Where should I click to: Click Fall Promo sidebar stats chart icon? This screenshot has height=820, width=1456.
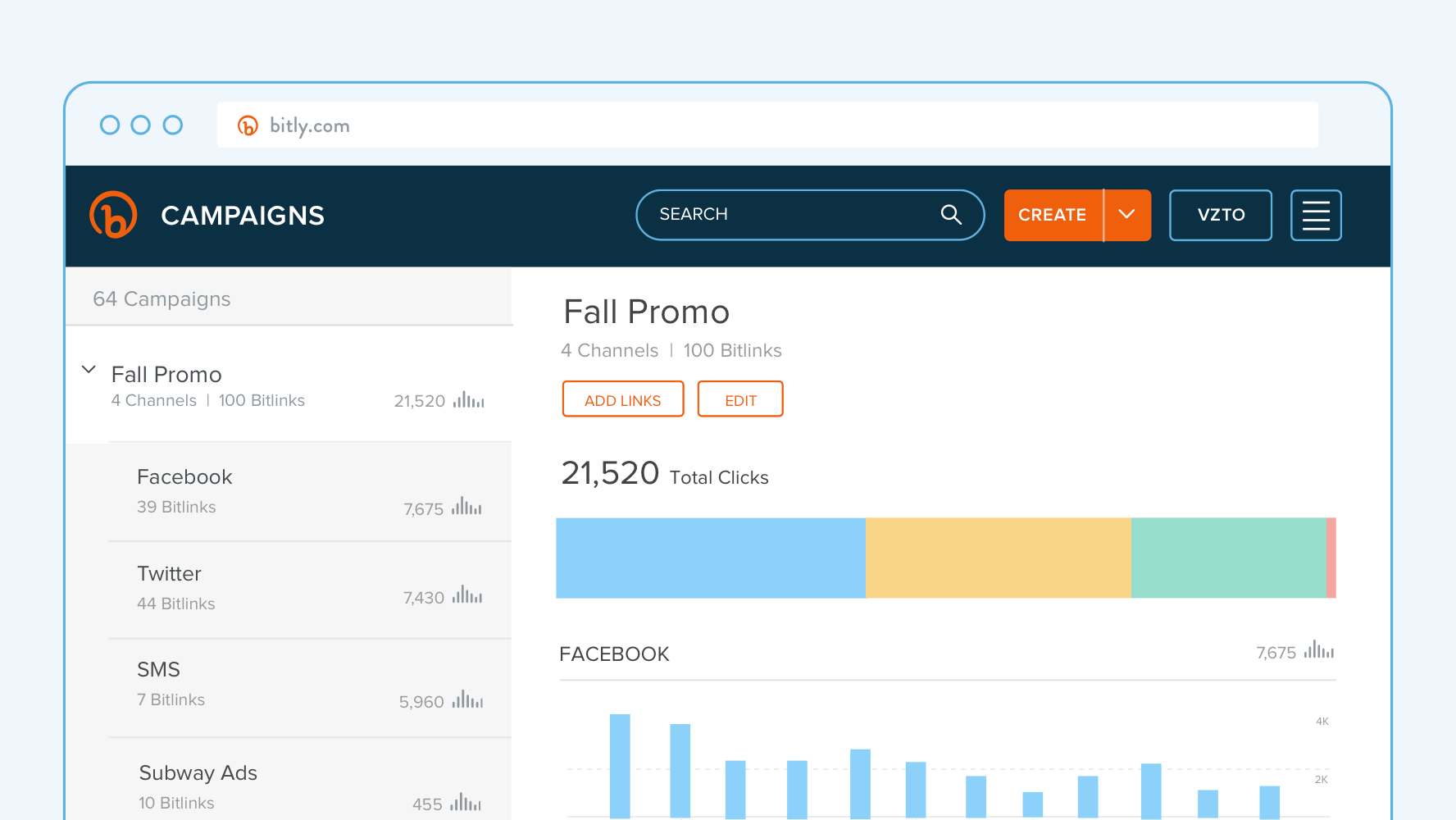[469, 400]
